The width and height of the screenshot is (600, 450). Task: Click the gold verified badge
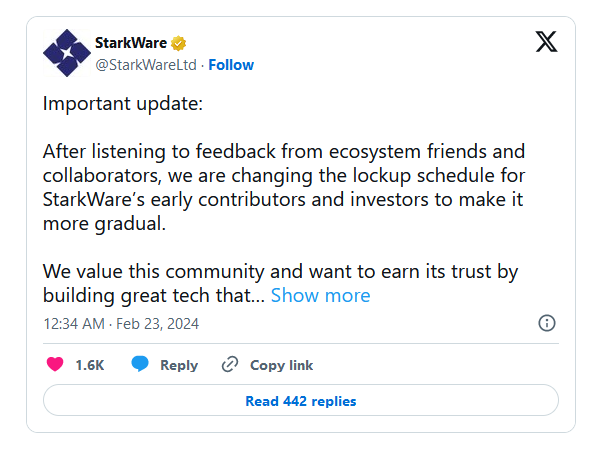[180, 43]
